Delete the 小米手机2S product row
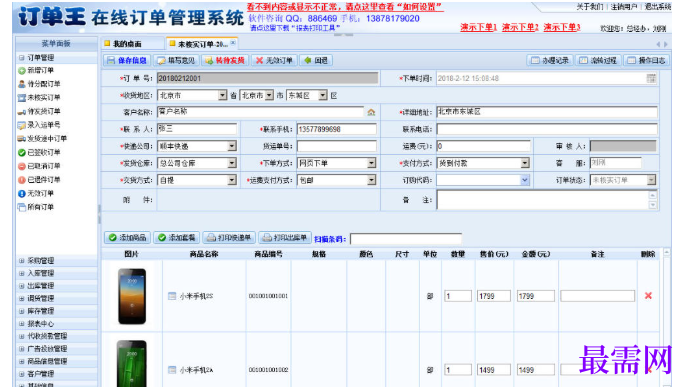This screenshot has width=691, height=391. 648,296
